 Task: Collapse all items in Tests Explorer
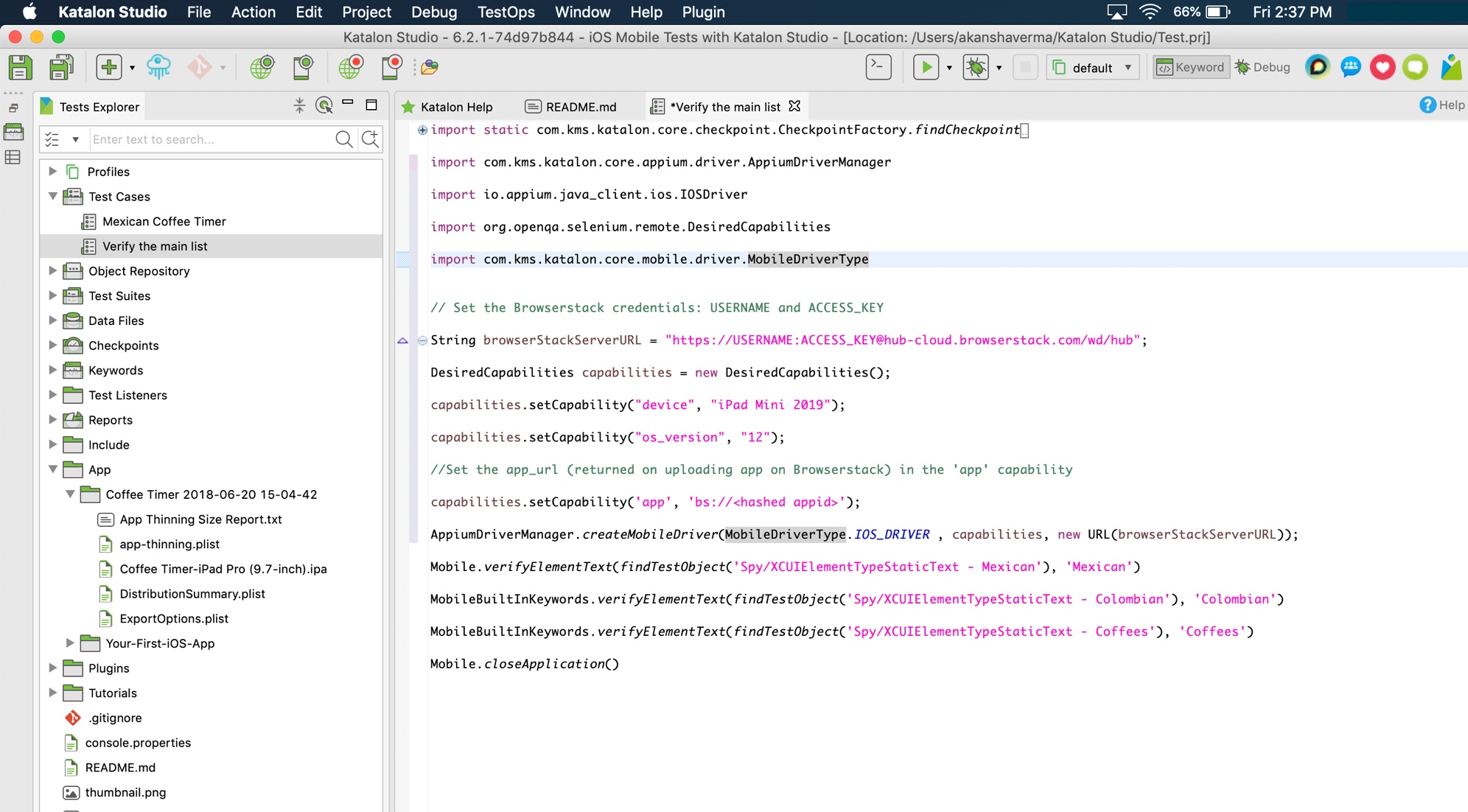pos(298,106)
